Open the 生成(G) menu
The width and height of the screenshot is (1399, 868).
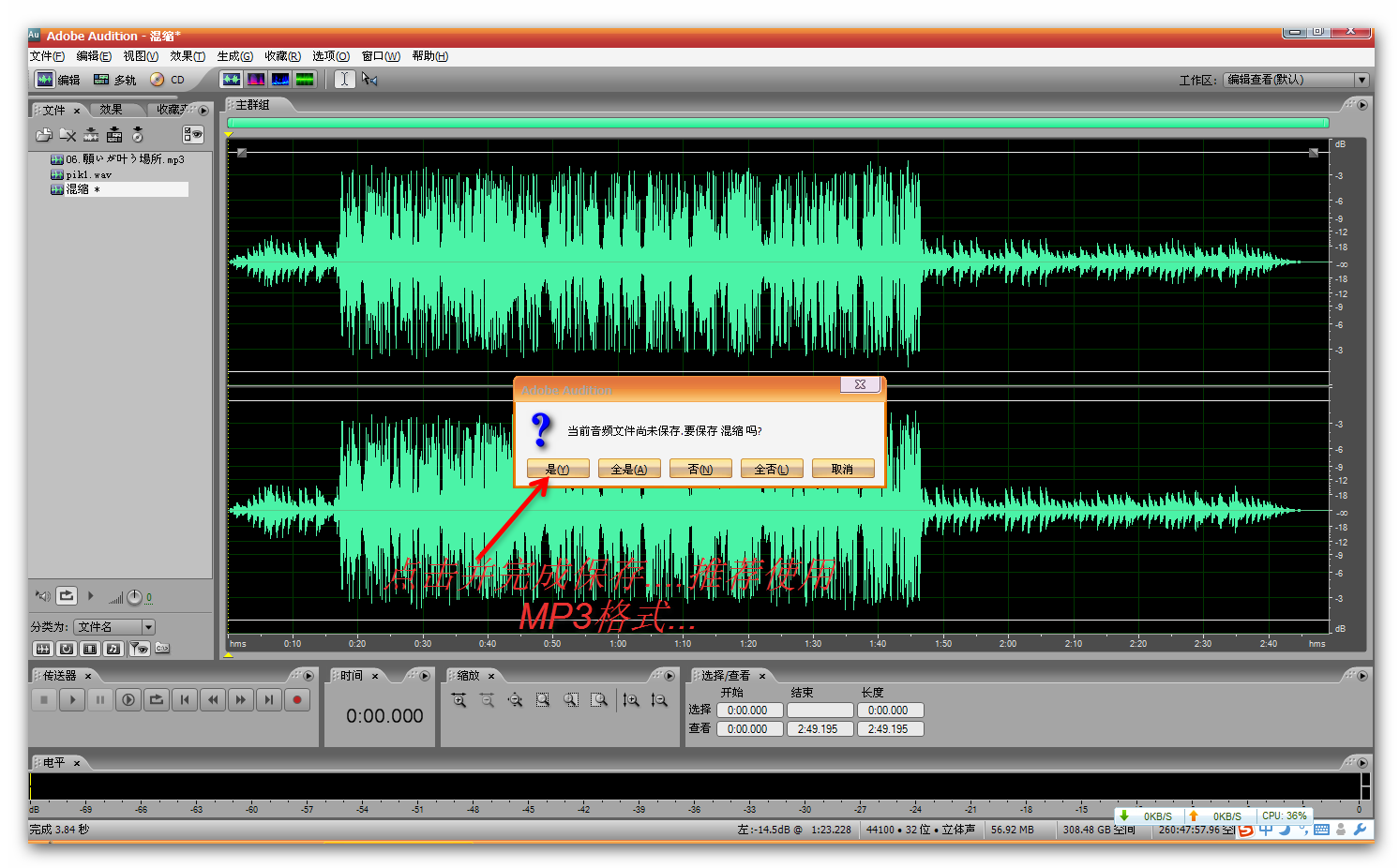[x=234, y=56]
